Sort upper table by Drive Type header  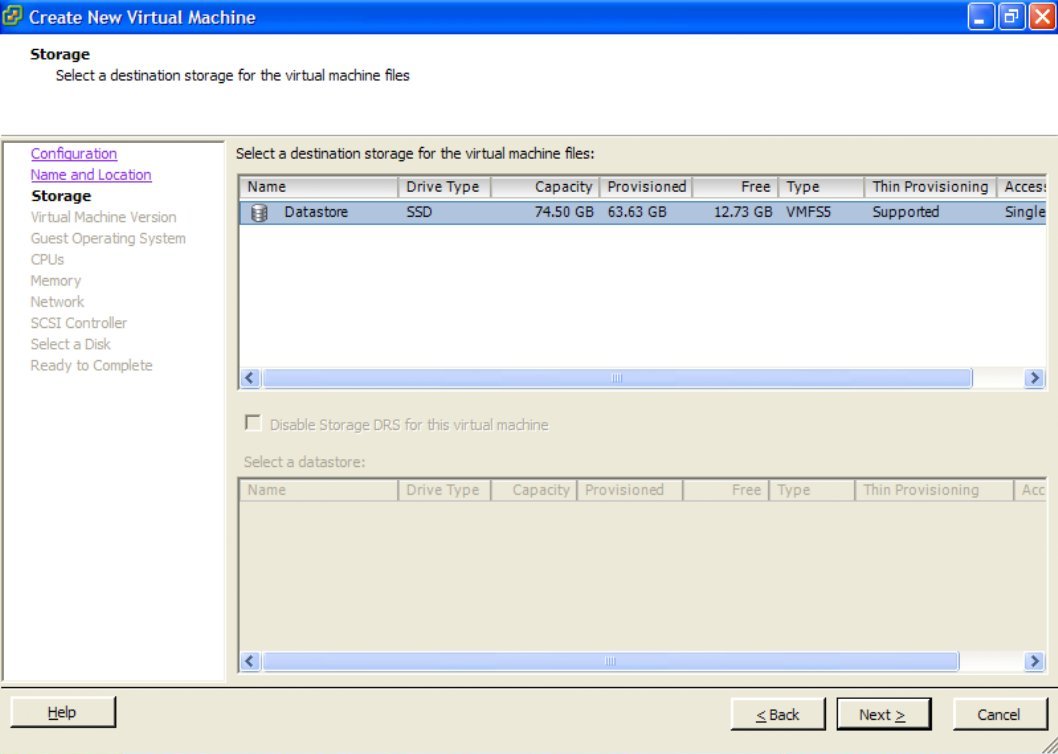click(x=444, y=187)
